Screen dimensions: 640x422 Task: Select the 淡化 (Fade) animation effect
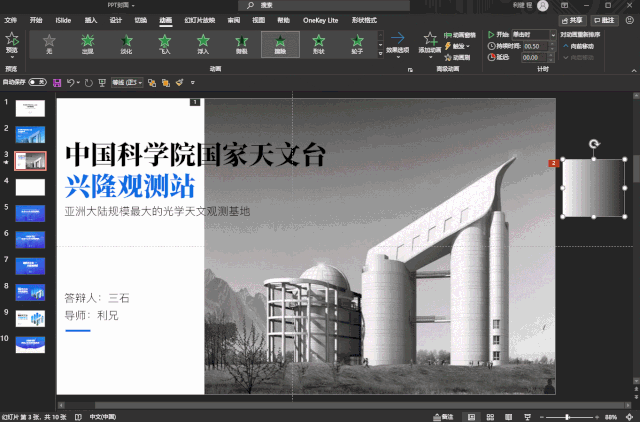coord(126,42)
